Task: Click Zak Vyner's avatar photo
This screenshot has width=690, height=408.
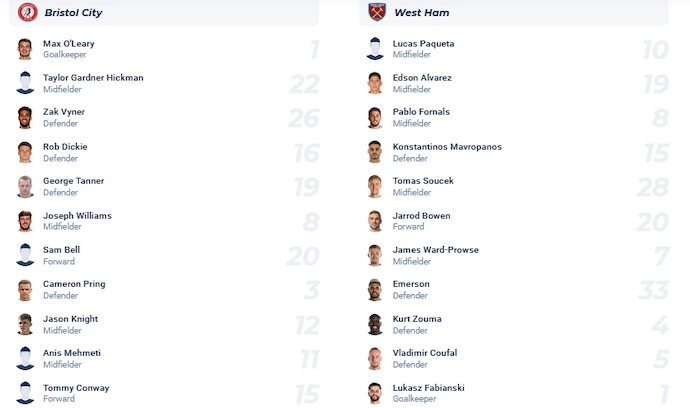Action: [26, 118]
